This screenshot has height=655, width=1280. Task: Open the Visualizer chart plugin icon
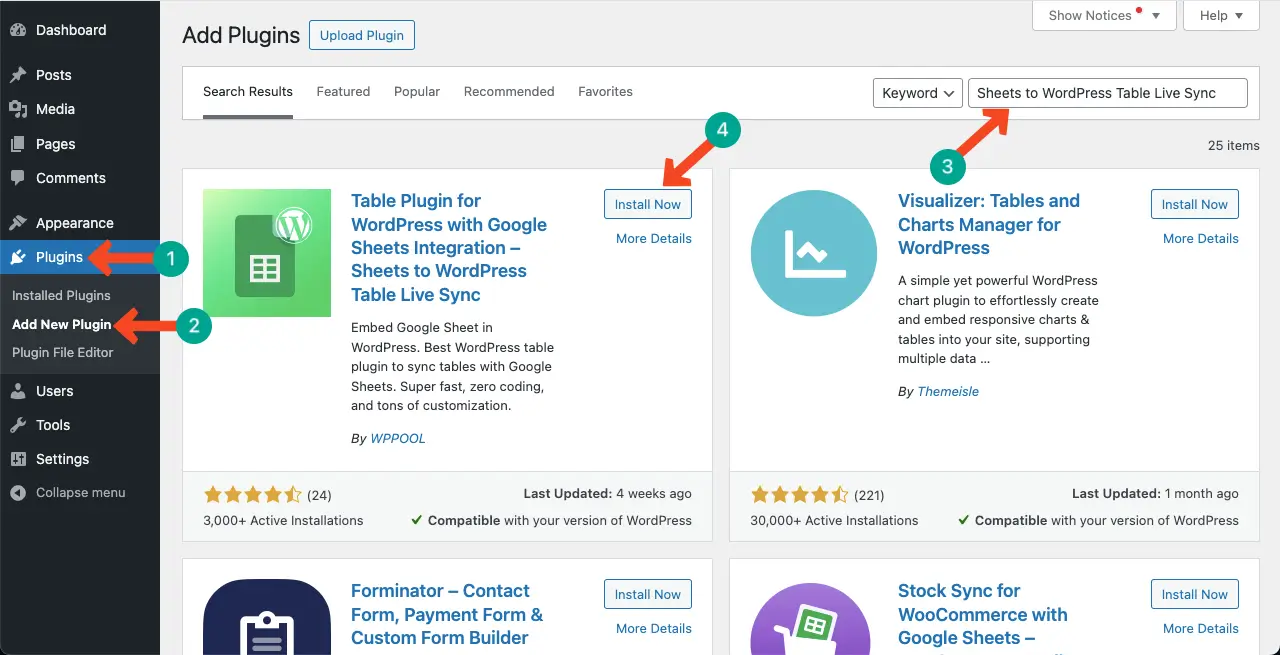coord(814,253)
